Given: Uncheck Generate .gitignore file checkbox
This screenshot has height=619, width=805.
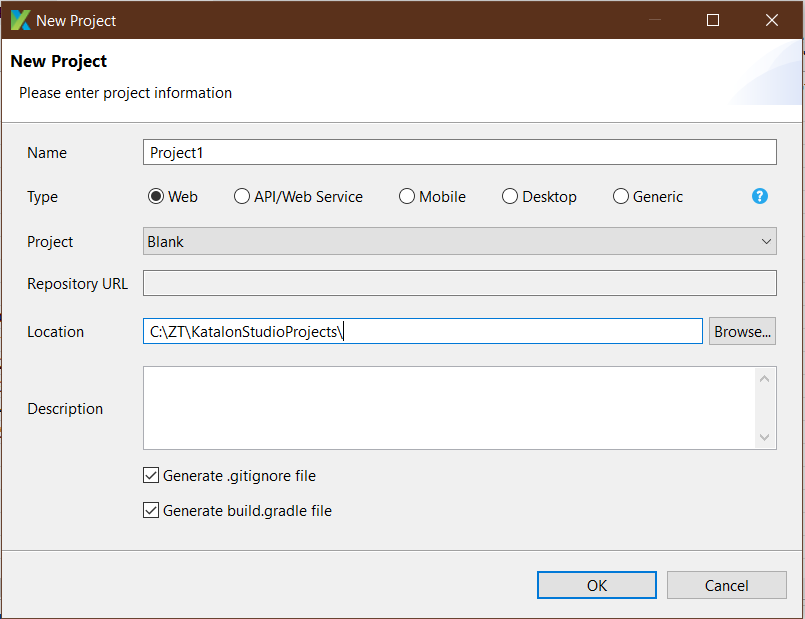Looking at the screenshot, I should click(151, 475).
